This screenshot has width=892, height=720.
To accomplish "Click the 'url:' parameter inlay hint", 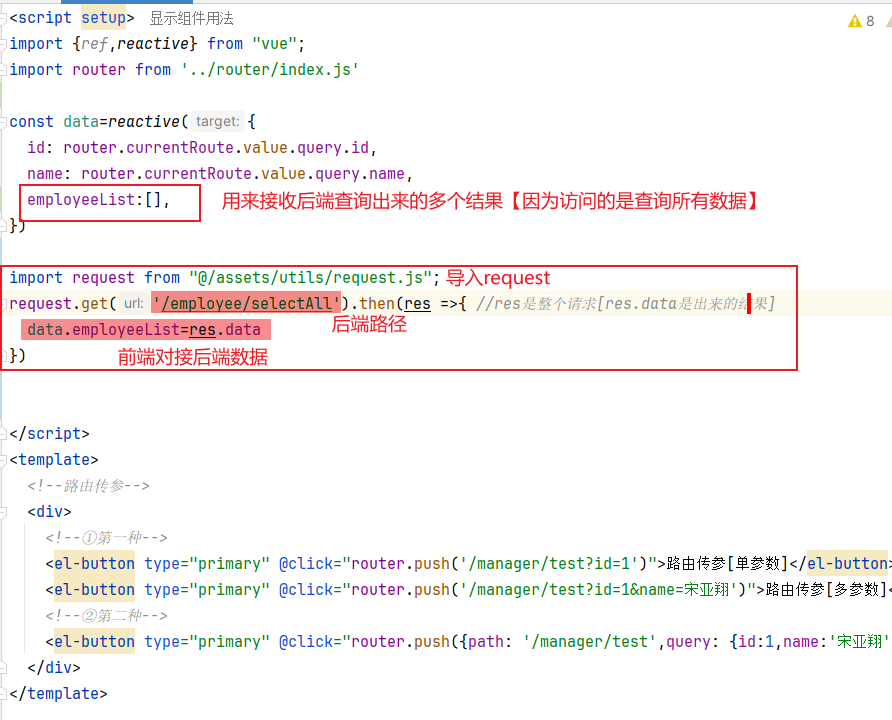I will tap(134, 304).
